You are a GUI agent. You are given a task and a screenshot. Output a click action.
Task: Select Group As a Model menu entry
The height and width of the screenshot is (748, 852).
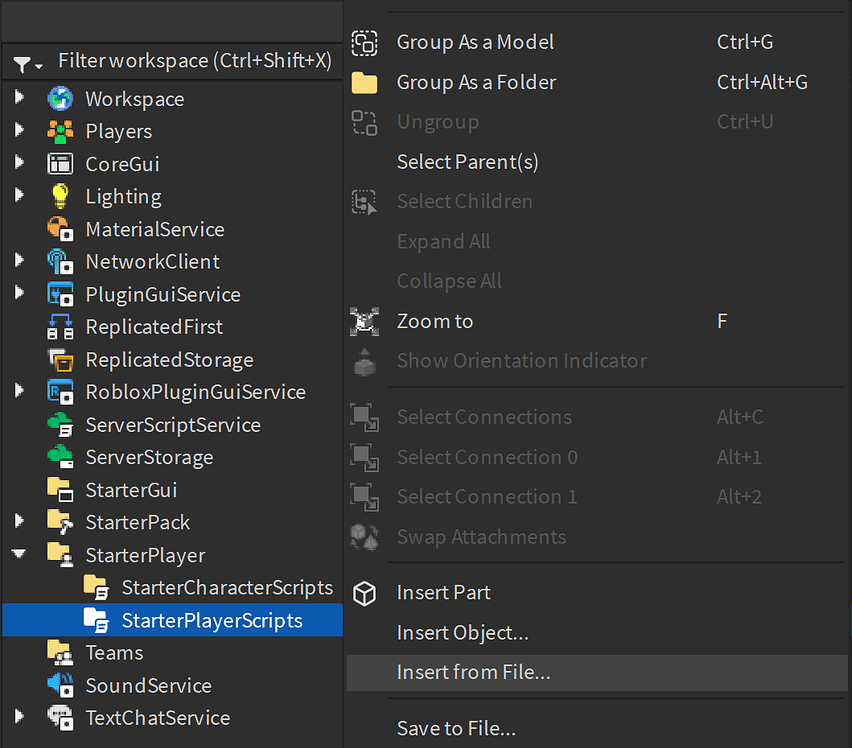pyautogui.click(x=475, y=42)
